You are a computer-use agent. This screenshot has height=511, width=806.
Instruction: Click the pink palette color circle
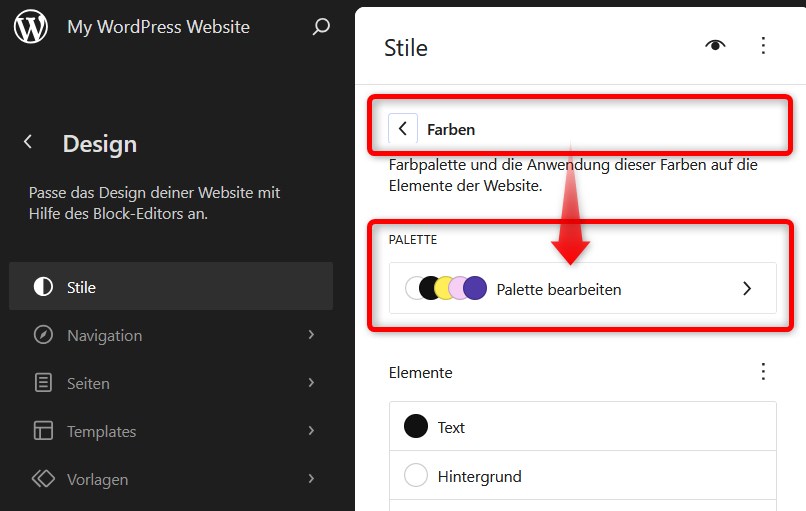(457, 288)
